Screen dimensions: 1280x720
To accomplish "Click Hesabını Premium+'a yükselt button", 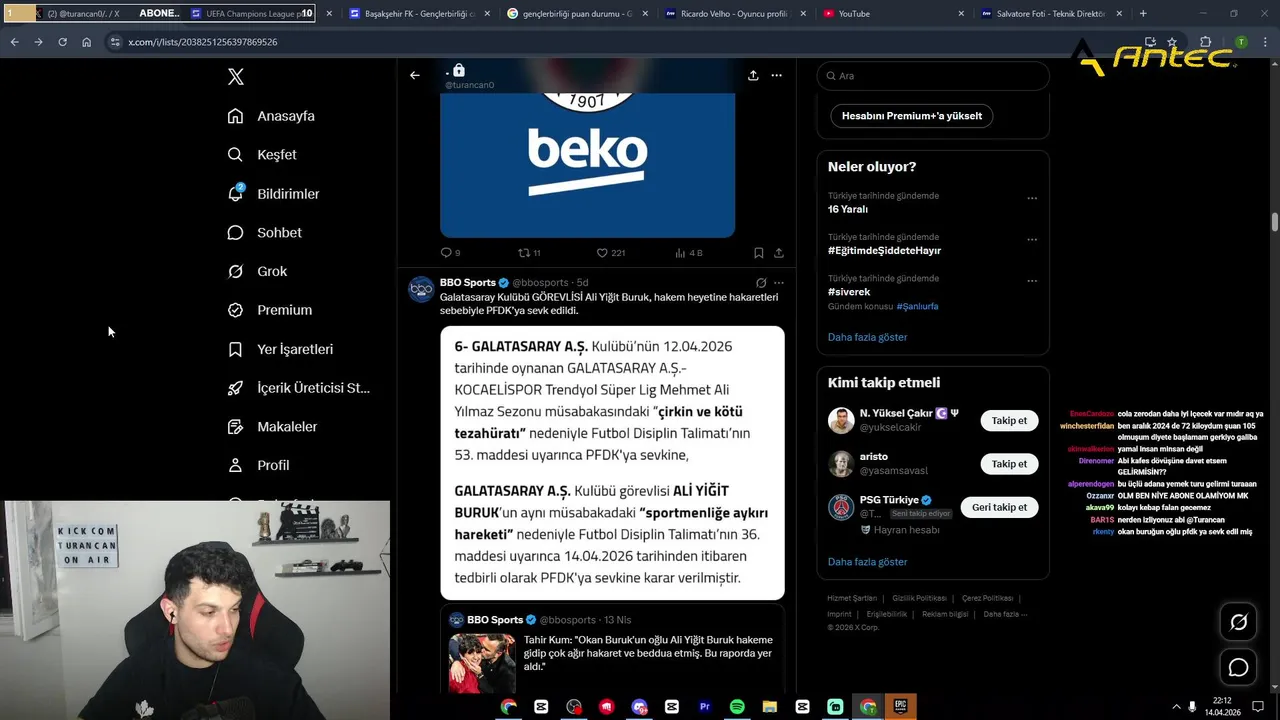I will [x=912, y=116].
